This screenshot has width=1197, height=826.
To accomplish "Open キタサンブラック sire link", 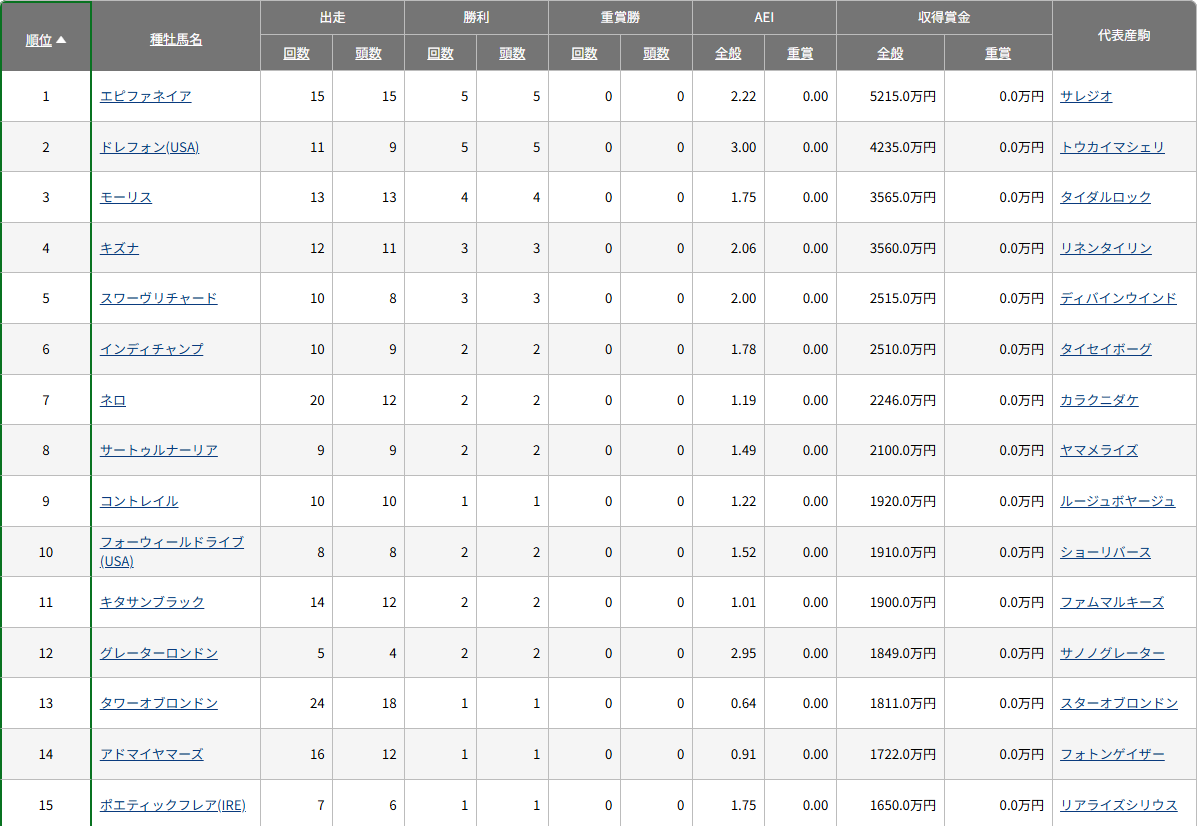I will [x=152, y=602].
